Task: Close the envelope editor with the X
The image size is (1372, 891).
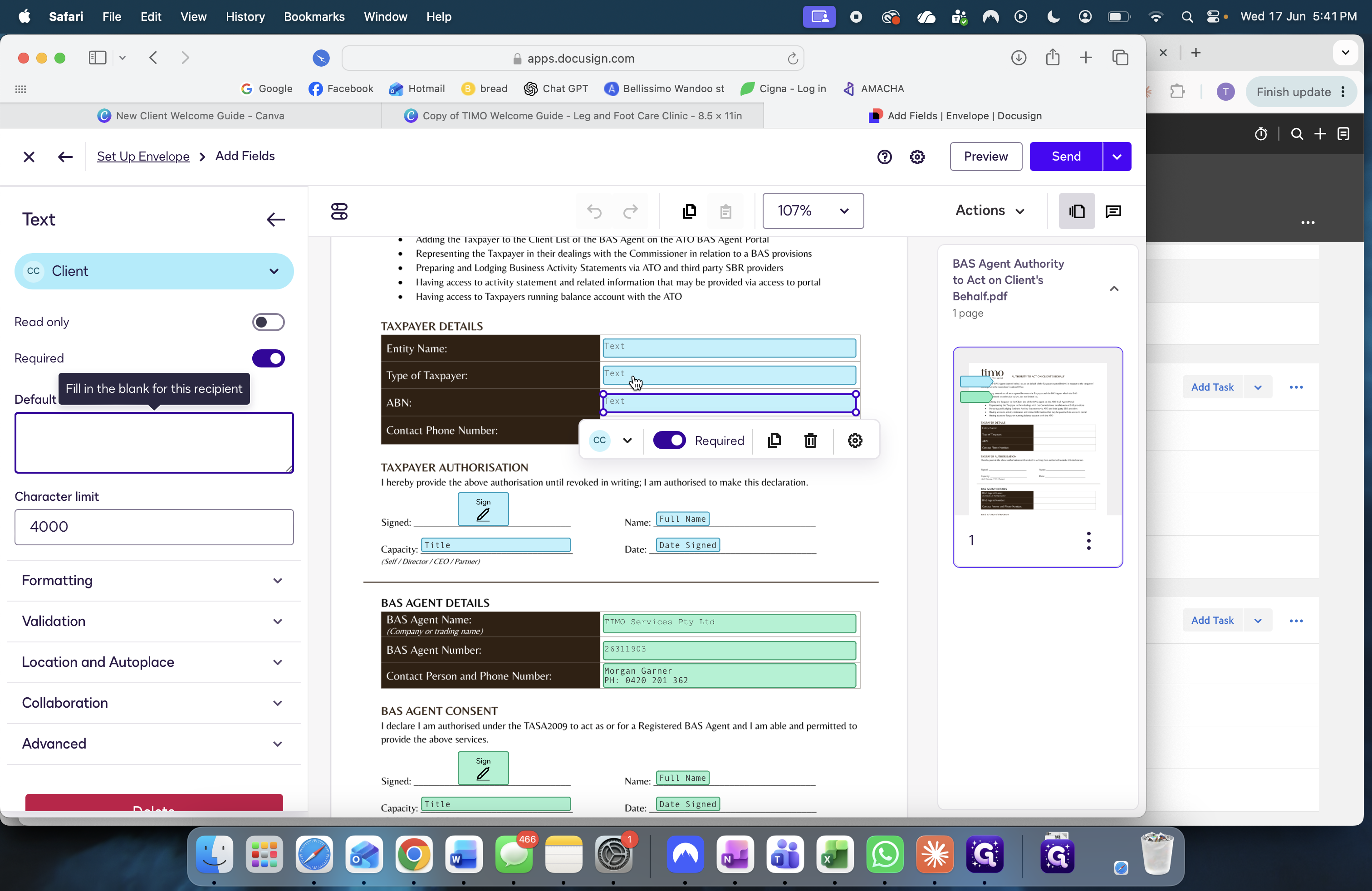Action: (x=29, y=157)
